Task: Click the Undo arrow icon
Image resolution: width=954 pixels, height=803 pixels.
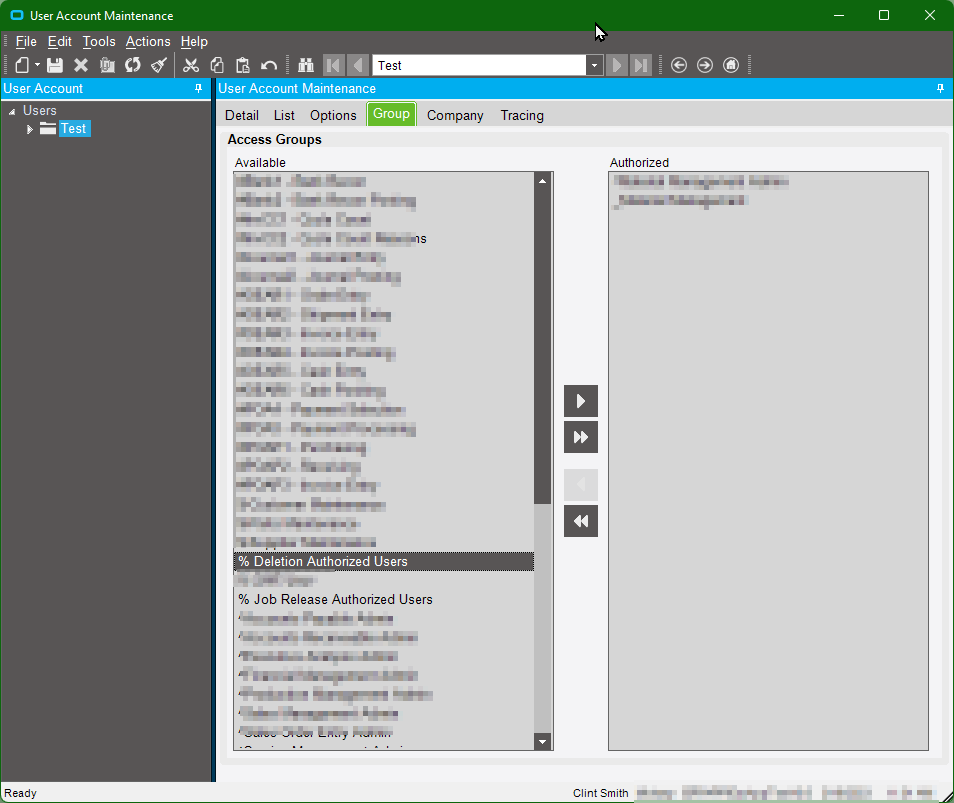Action: pos(268,65)
